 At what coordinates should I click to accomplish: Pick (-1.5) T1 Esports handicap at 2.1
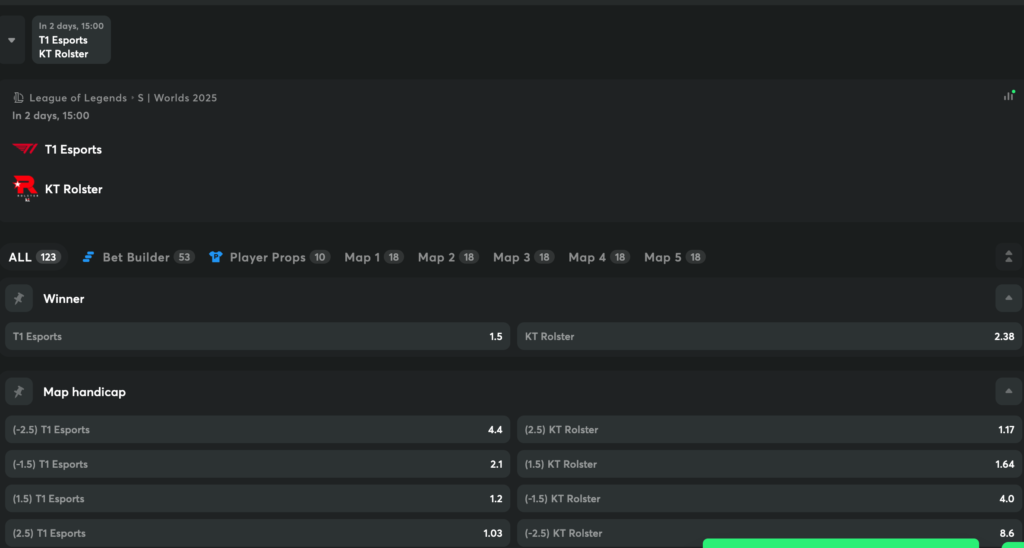(x=257, y=464)
